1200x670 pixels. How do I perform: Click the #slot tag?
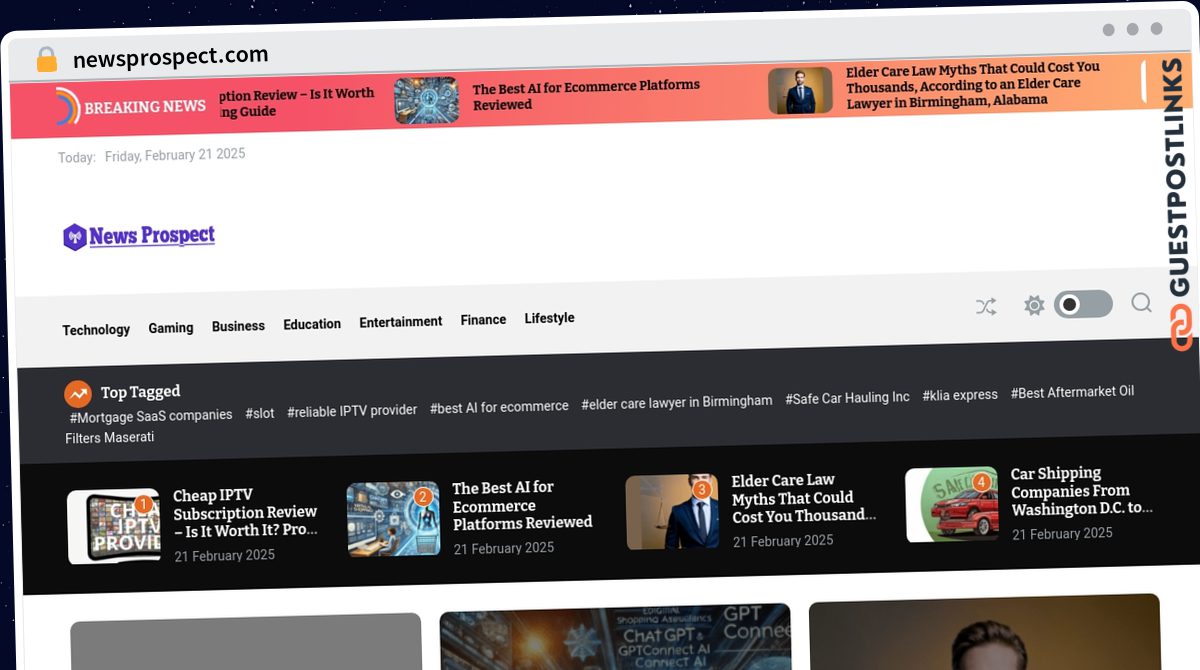click(x=260, y=413)
